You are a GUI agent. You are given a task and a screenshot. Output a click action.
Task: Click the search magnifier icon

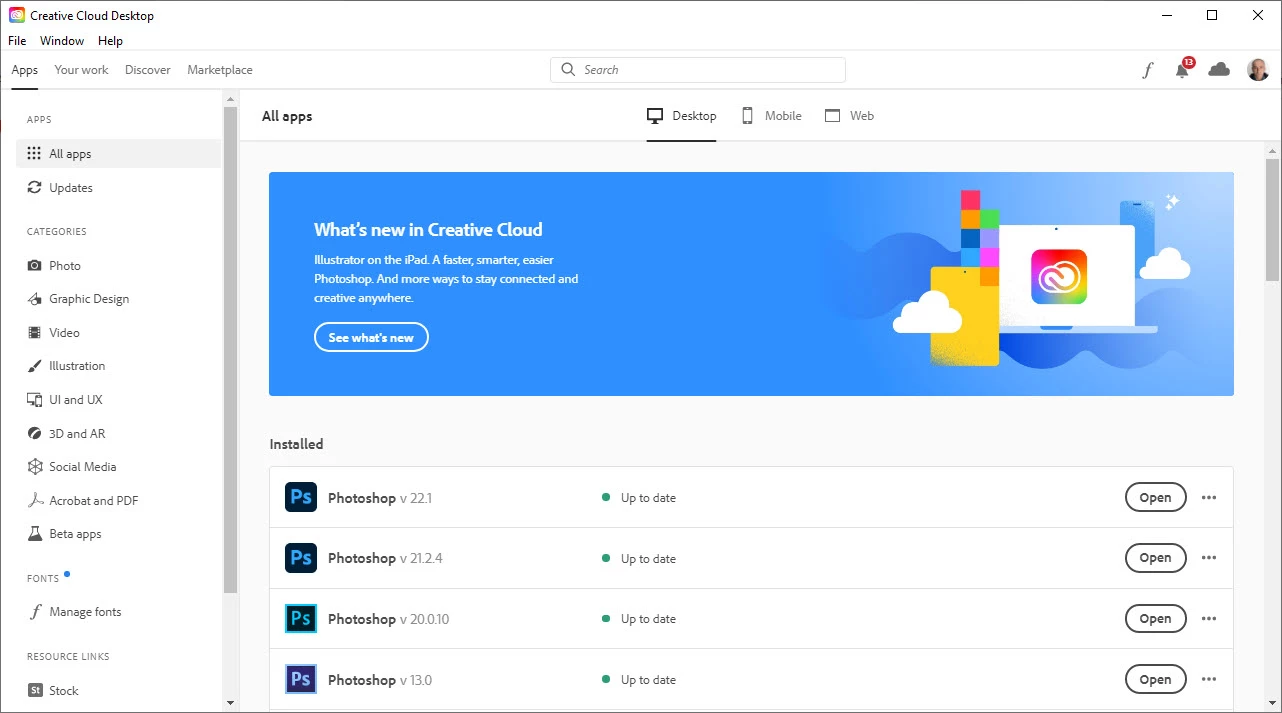tap(568, 70)
